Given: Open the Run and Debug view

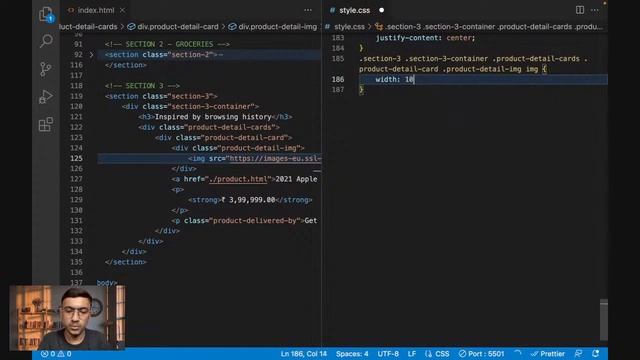Looking at the screenshot, I should point(46,97).
